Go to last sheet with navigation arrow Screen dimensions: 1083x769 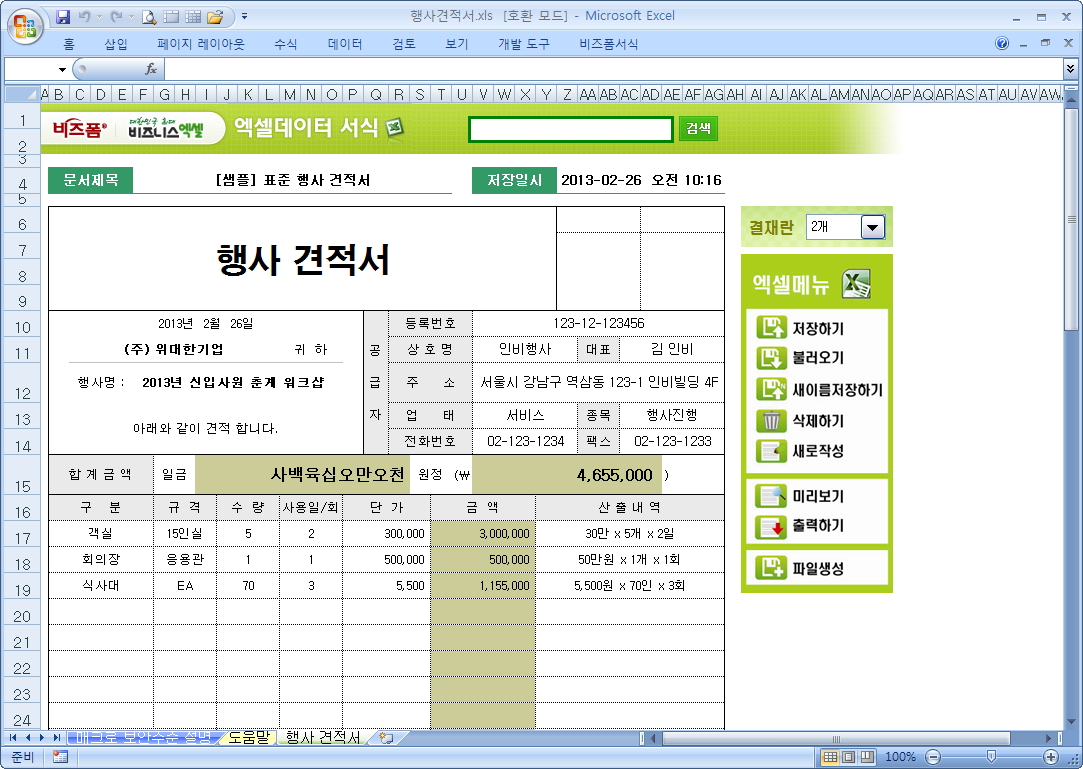pos(57,738)
